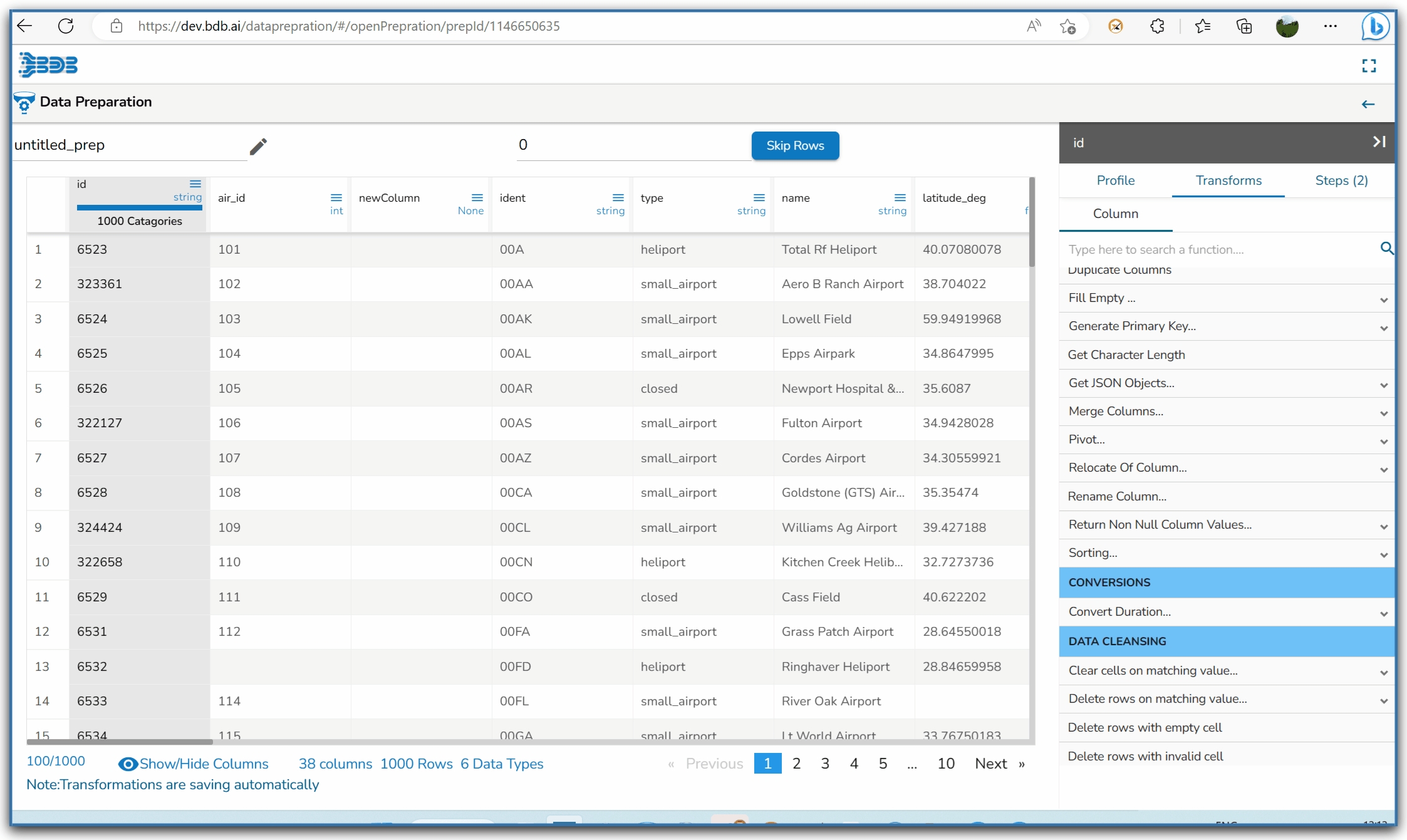The height and width of the screenshot is (840, 1407).
Task: Click the blue back arrow in Data Preparation bar
Action: point(1368,104)
